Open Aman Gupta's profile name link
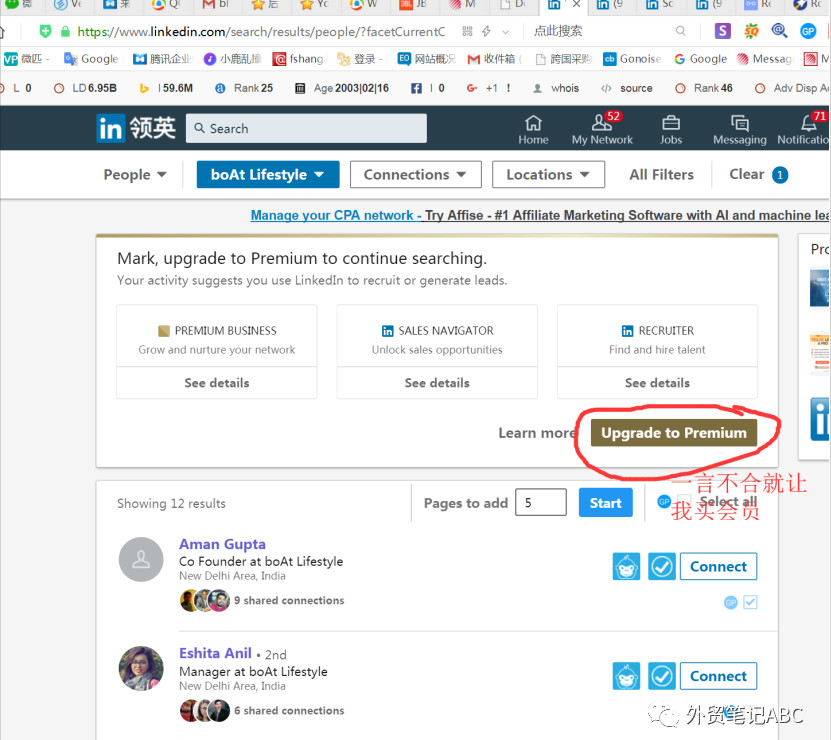 [222, 544]
